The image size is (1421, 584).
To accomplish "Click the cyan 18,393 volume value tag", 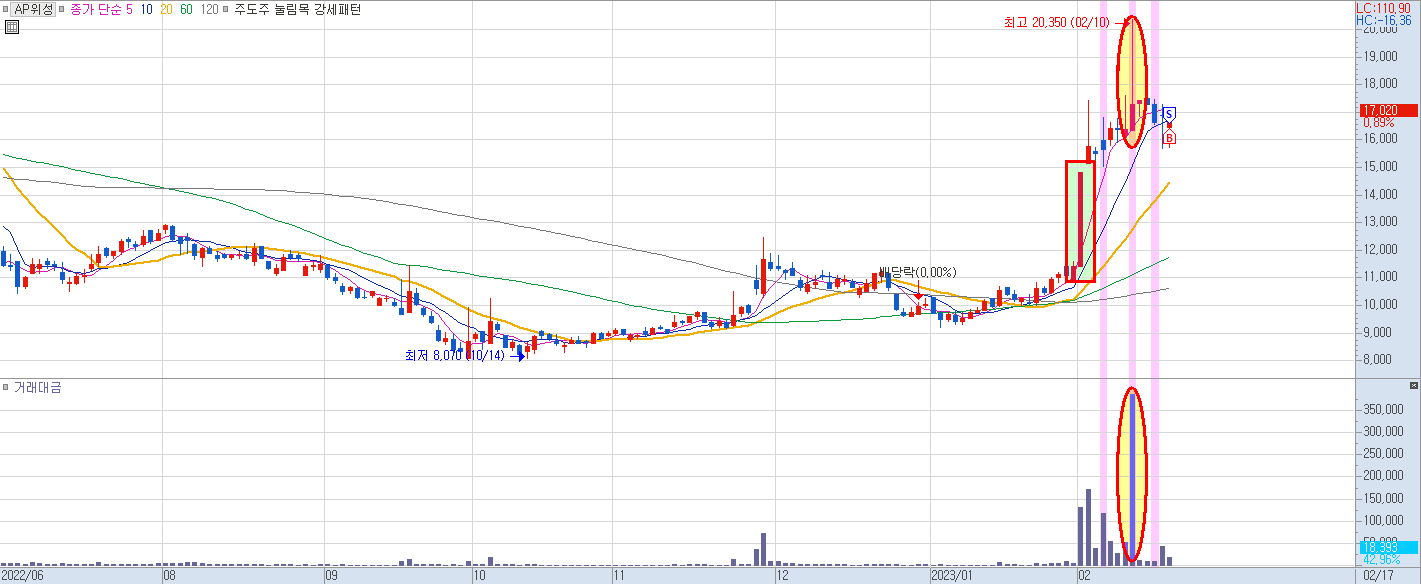I will 1387,547.
